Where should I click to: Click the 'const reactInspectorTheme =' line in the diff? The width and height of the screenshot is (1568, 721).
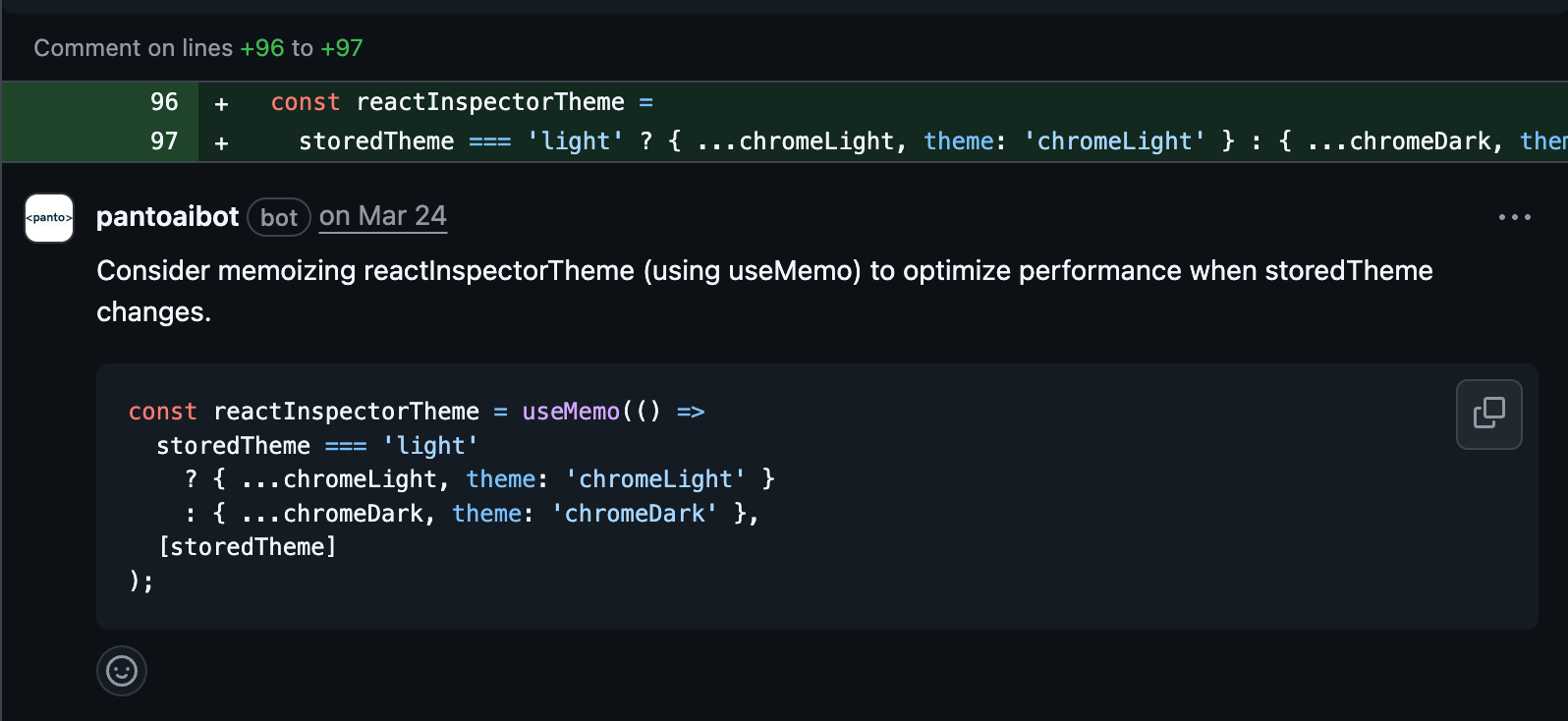point(462,102)
